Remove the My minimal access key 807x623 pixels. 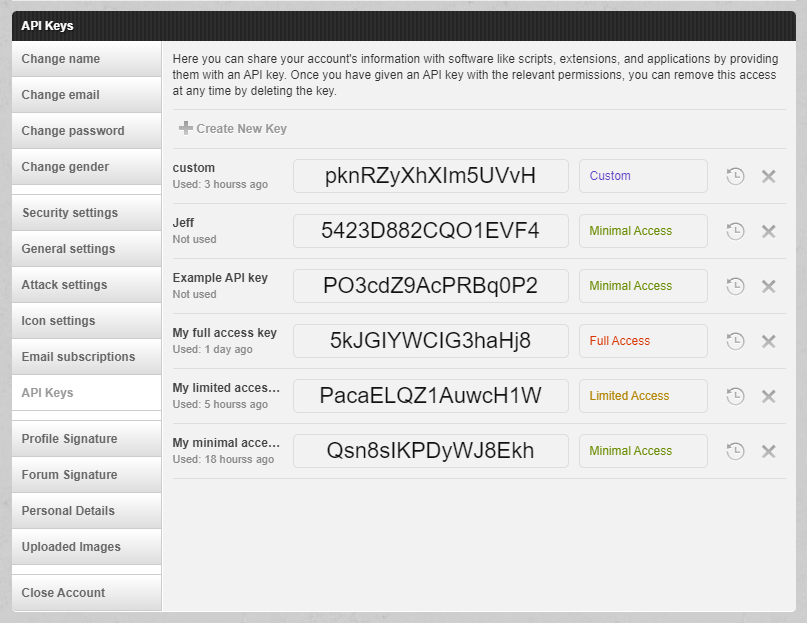(768, 451)
